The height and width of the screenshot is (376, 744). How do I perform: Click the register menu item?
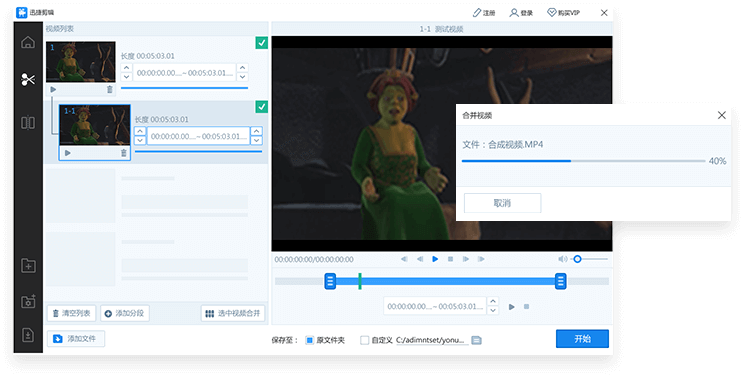tap(484, 13)
